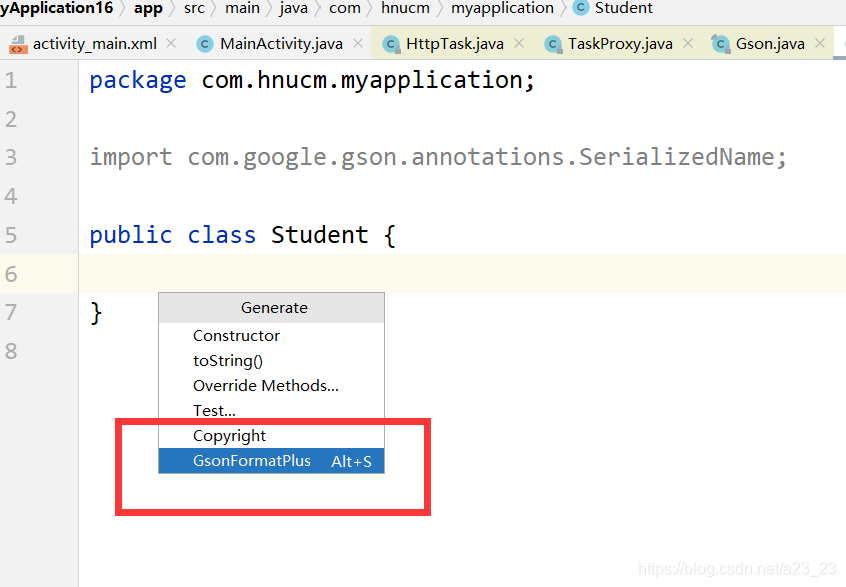Open the MainActivity.java tab
This screenshot has width=846, height=587.
pos(281,44)
